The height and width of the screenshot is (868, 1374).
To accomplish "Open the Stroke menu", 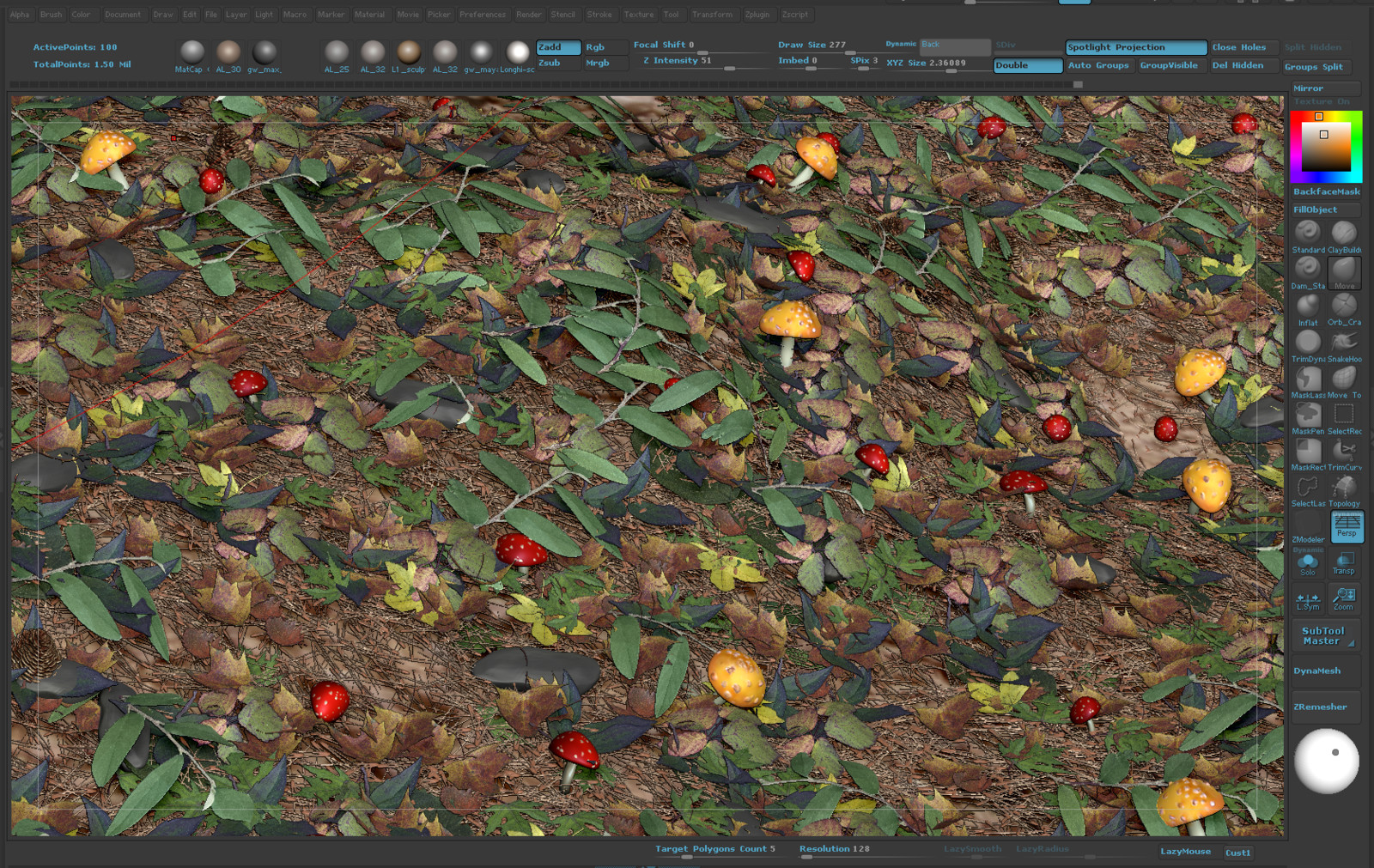I will coord(599,15).
